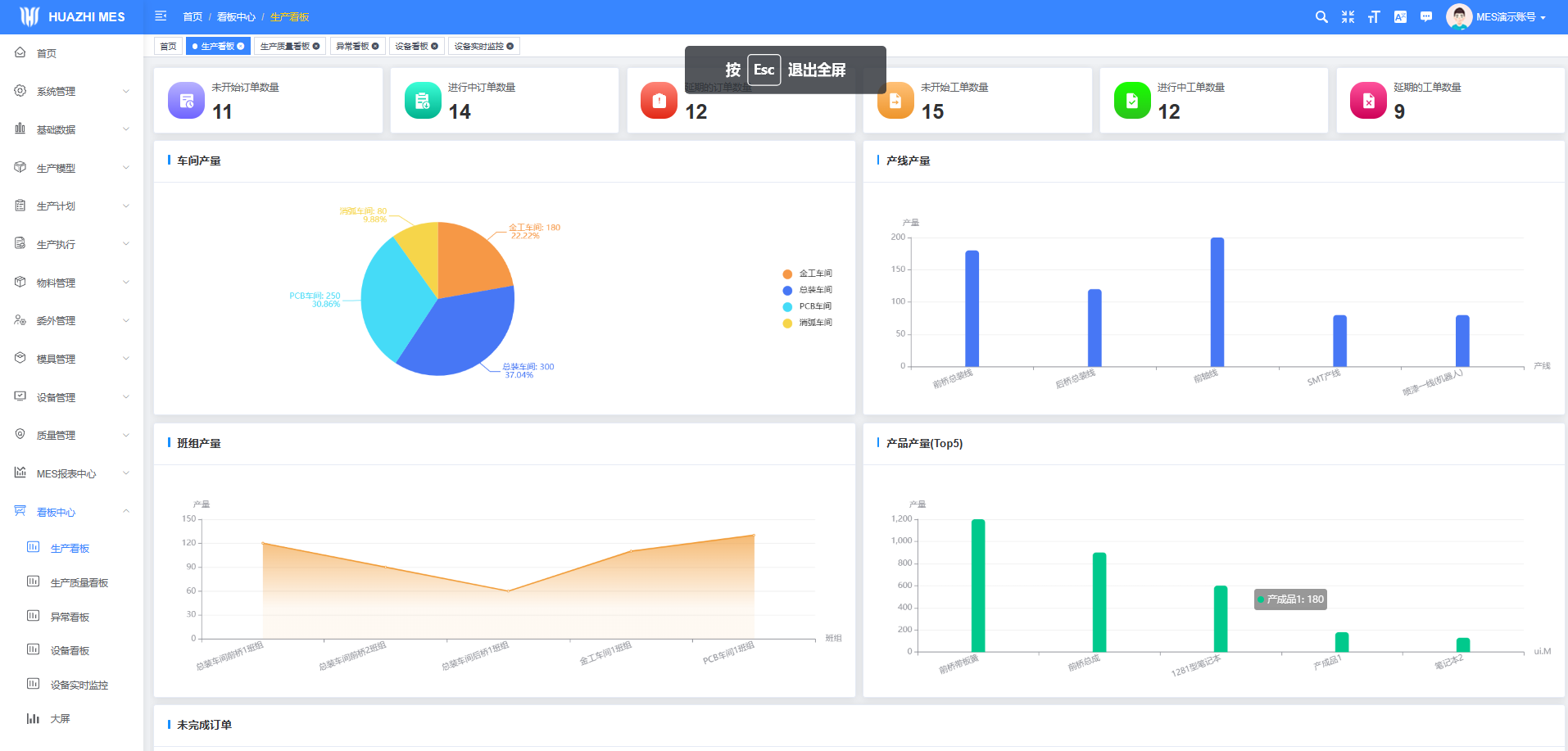1568x751 pixels.
Task: Expand the 系统管理 sidebar menu
Action: click(71, 92)
